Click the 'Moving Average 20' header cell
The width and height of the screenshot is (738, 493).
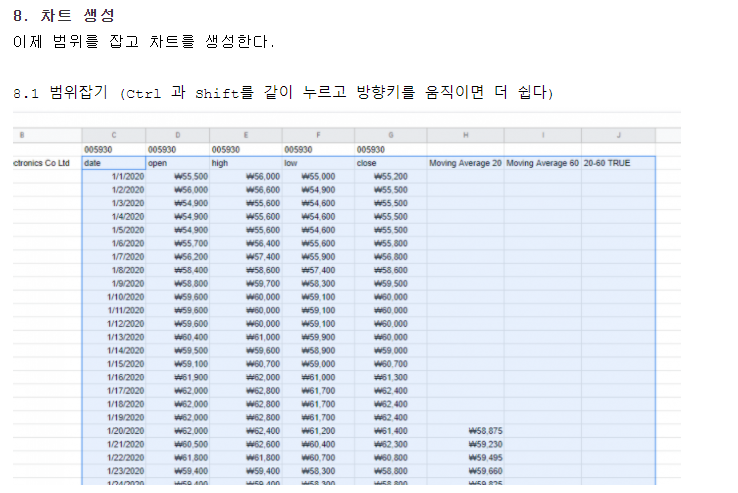click(465, 162)
